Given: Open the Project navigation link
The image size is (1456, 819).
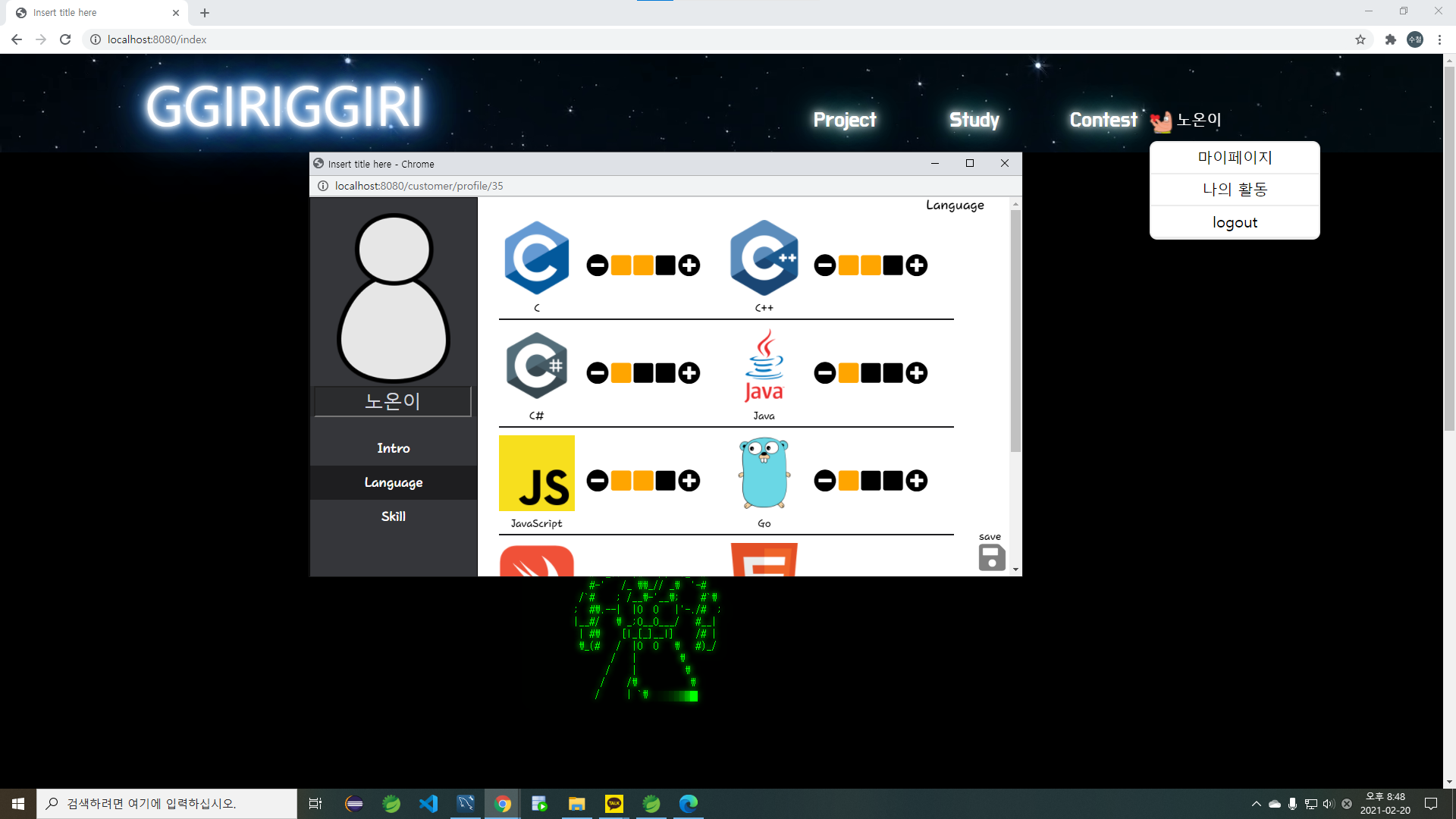Looking at the screenshot, I should 844,120.
